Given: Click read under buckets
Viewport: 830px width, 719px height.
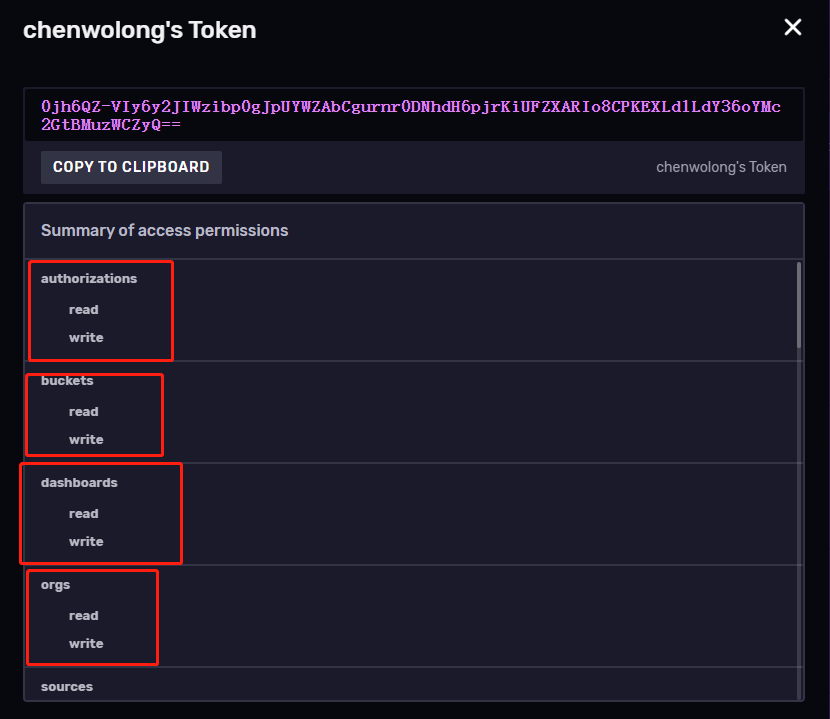Looking at the screenshot, I should pos(84,412).
